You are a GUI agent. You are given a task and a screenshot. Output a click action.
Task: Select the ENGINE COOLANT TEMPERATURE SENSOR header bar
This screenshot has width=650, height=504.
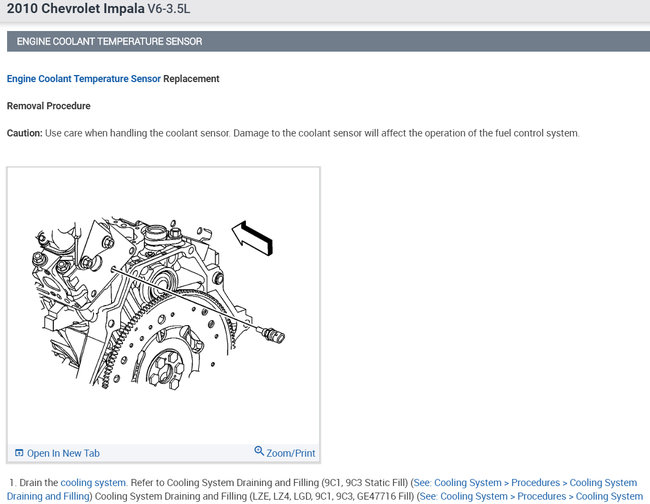[x=328, y=41]
